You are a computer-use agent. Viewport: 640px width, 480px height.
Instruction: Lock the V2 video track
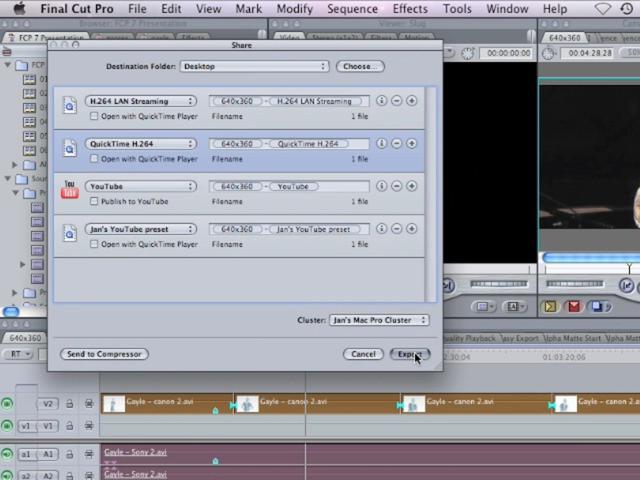(70, 404)
